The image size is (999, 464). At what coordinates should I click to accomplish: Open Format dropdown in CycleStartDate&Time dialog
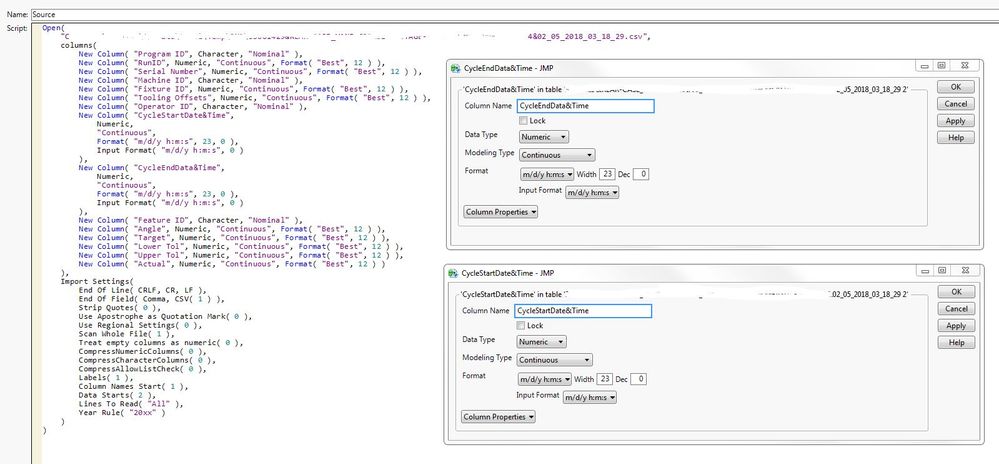(545, 379)
